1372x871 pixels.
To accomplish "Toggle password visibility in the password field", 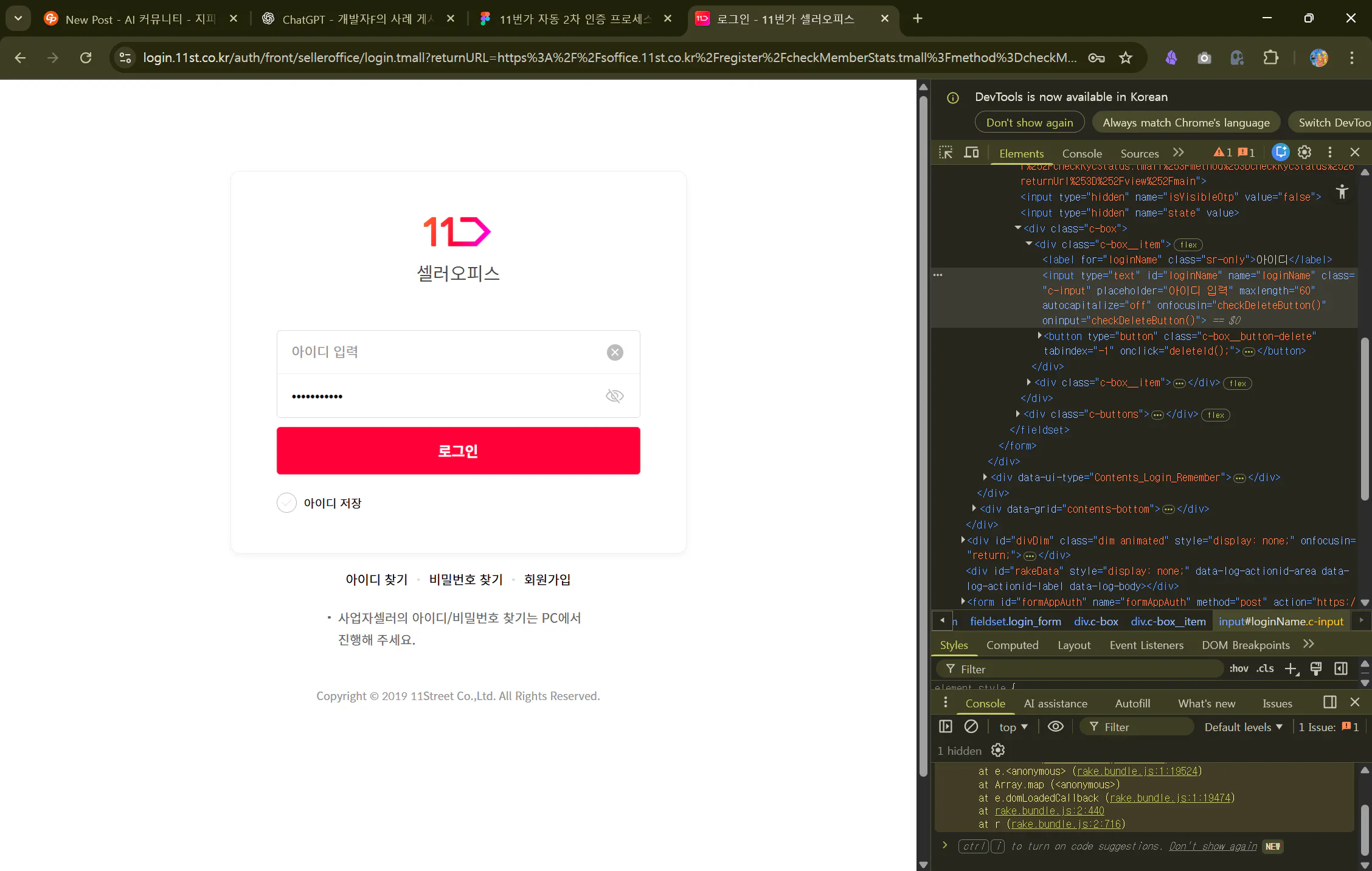I will 614,396.
